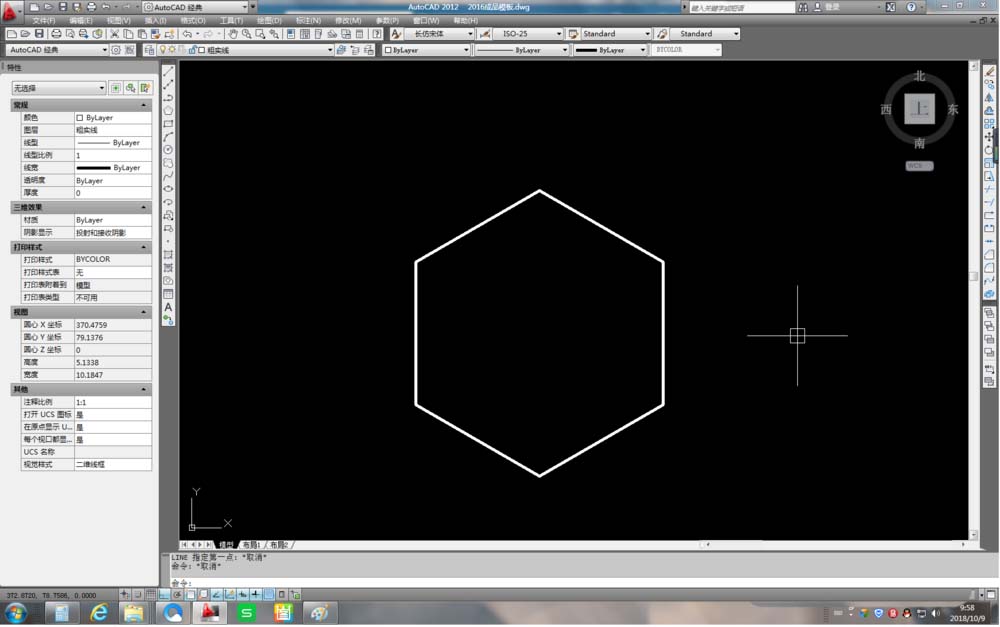Open the 文件(F) menu
Image resolution: width=1000 pixels, height=627 pixels.
click(43, 20)
